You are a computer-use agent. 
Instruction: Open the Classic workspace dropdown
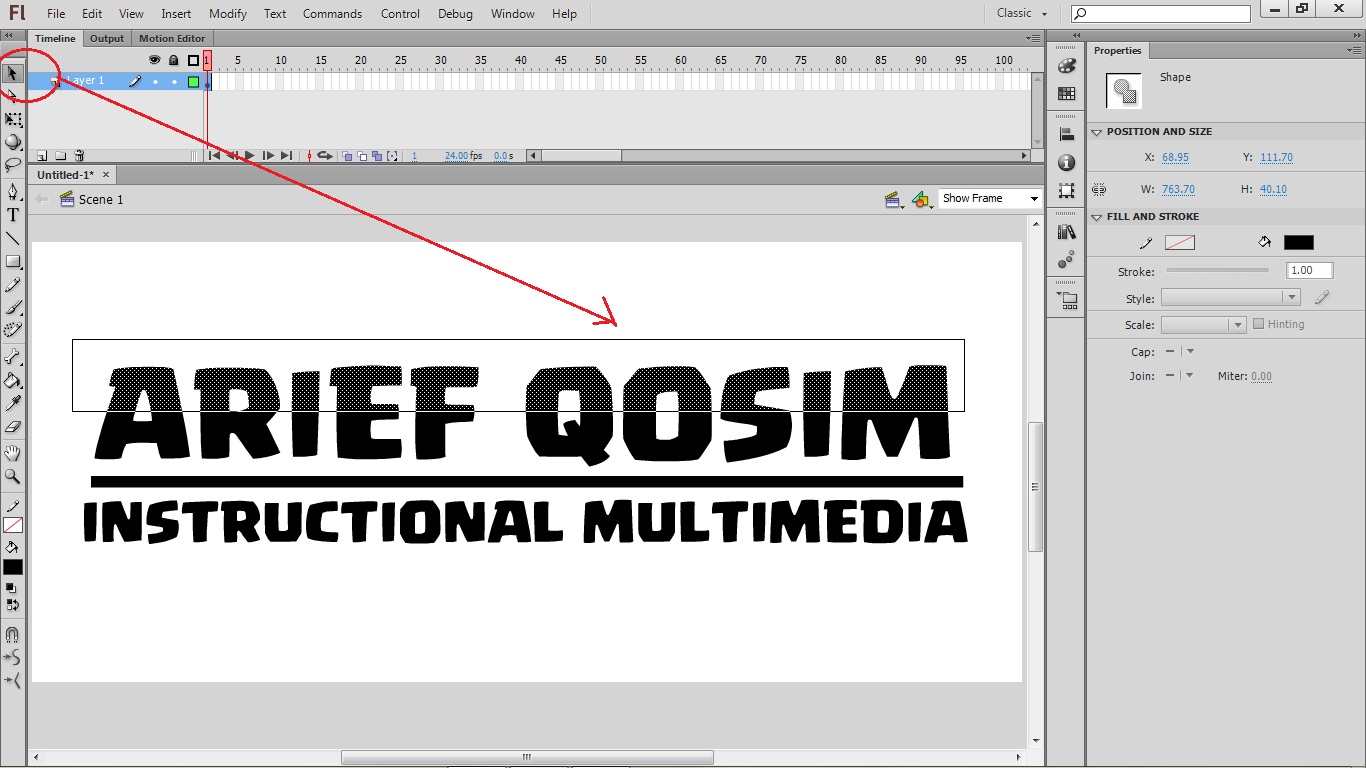(x=1022, y=13)
